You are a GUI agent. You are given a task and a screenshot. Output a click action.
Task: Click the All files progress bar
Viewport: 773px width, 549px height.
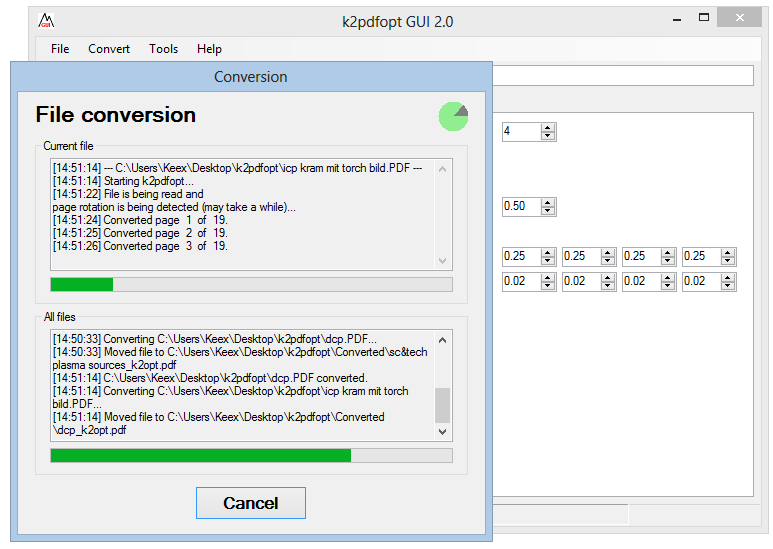point(251,455)
